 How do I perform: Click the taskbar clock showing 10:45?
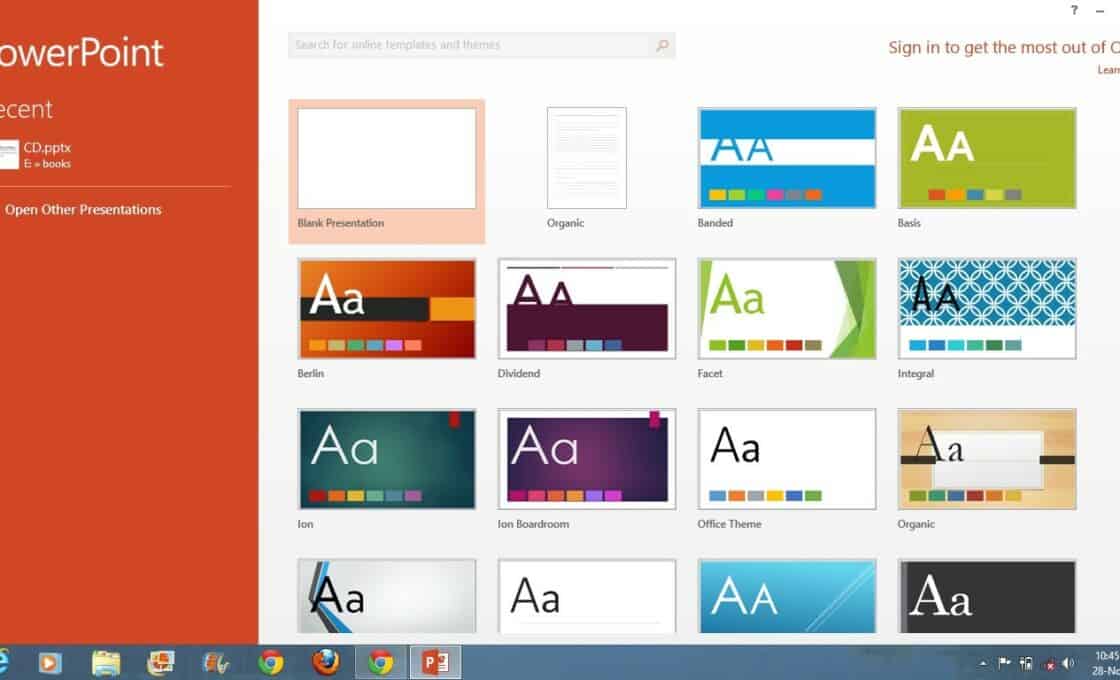tap(1106, 663)
